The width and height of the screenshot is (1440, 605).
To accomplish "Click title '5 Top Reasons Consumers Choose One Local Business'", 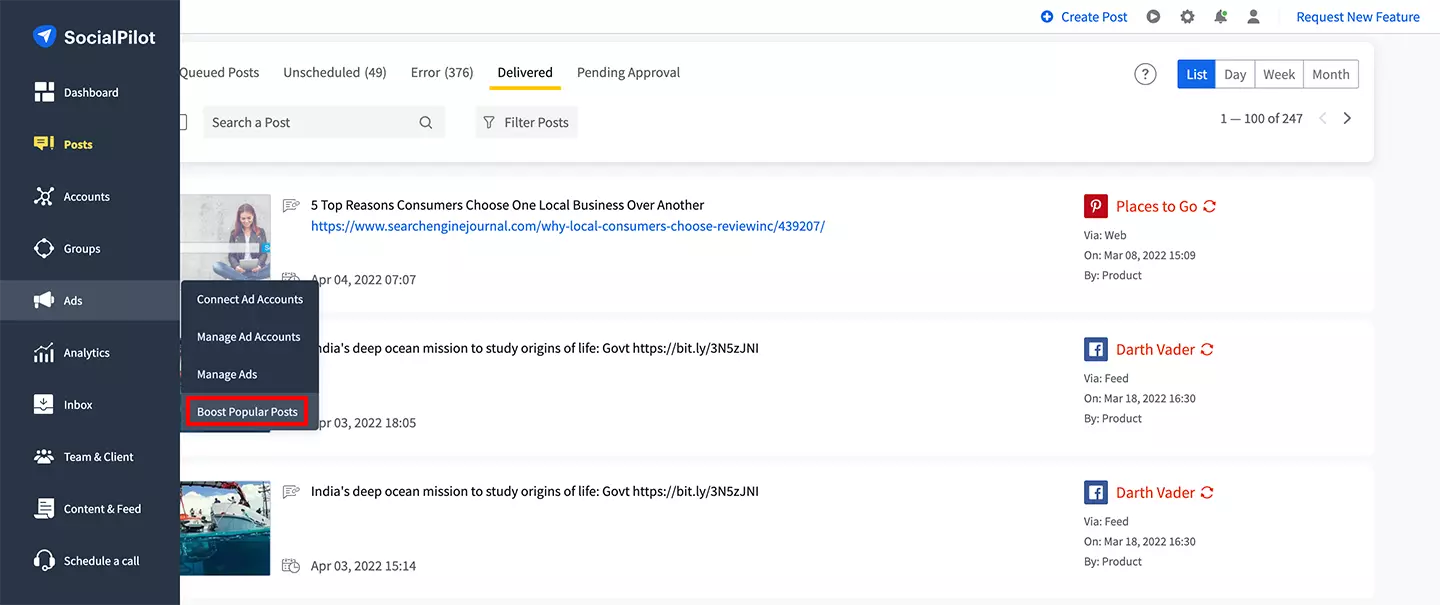I will coord(507,205).
